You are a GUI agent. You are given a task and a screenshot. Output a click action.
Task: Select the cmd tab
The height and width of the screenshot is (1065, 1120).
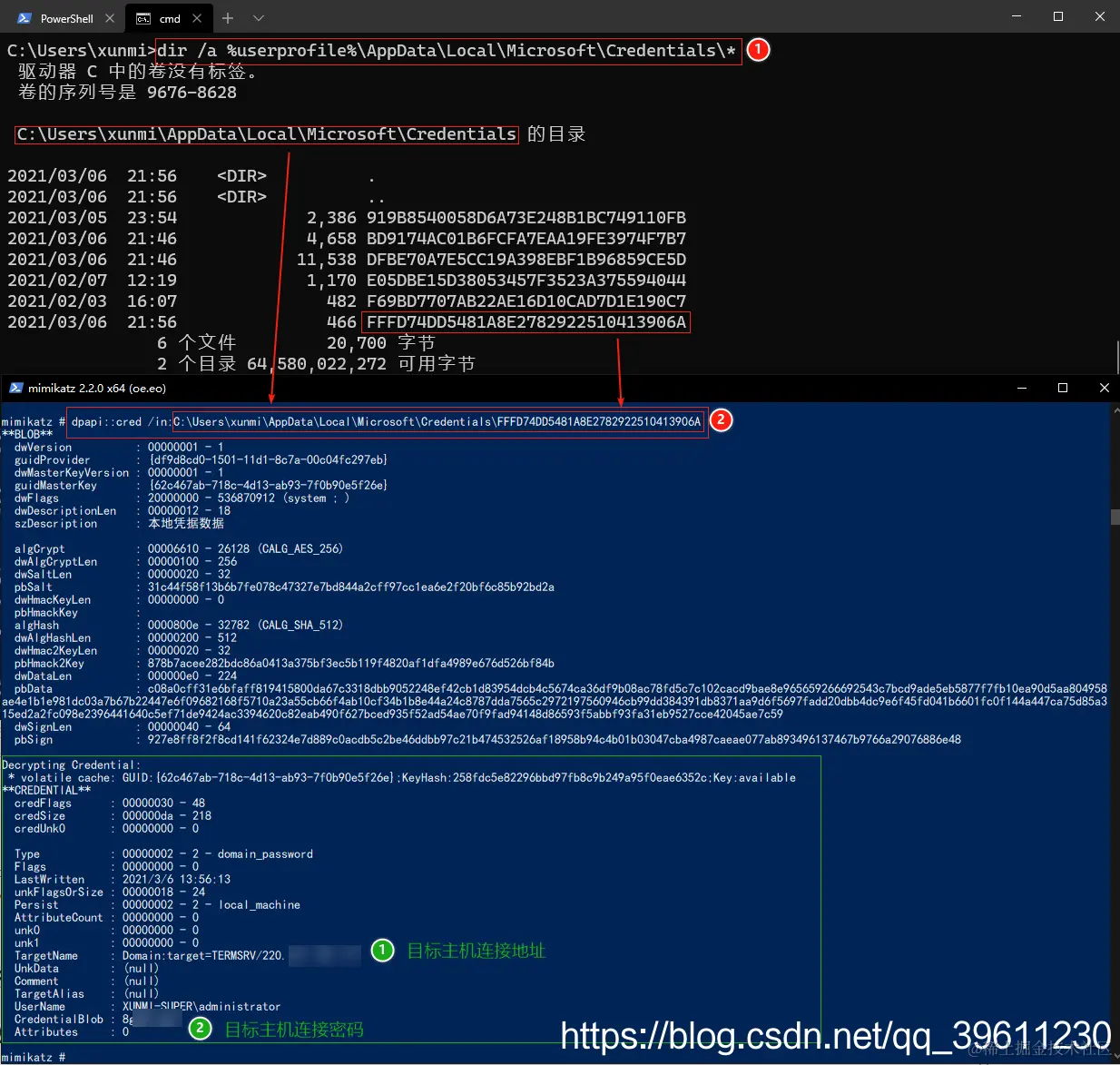click(168, 17)
